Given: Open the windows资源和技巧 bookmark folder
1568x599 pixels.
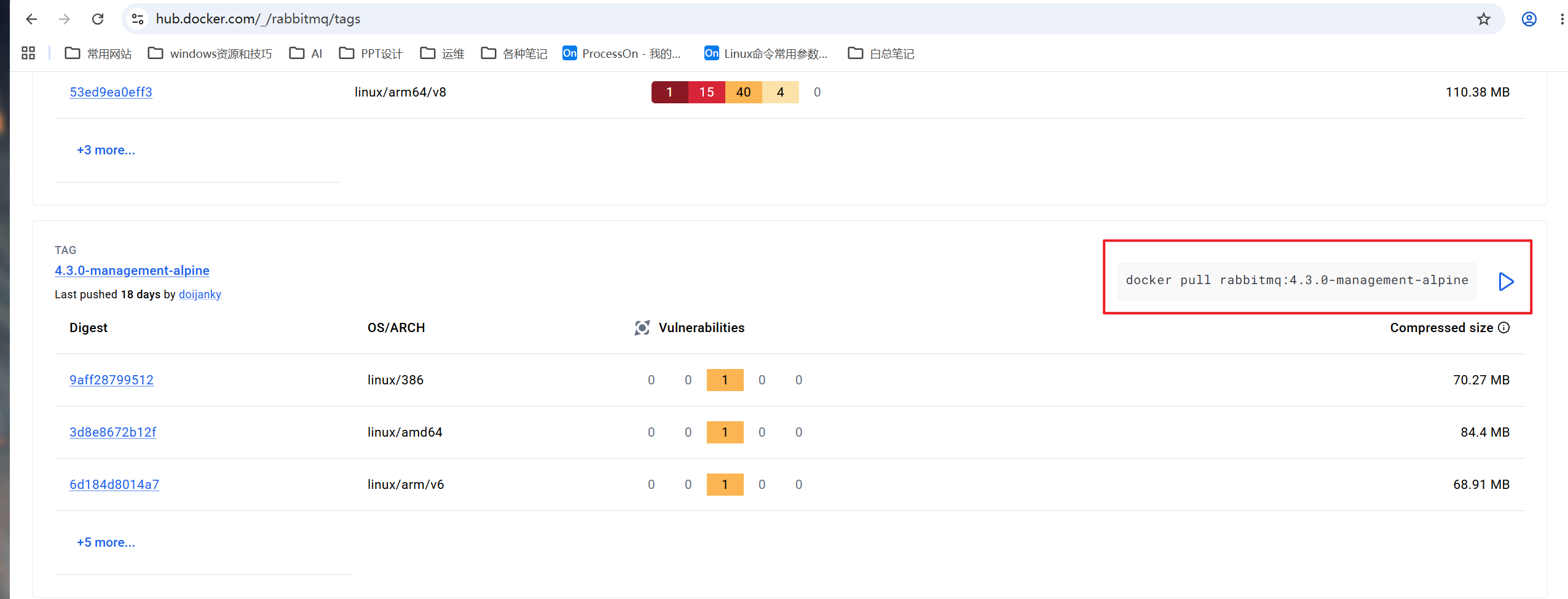Looking at the screenshot, I should 210,54.
